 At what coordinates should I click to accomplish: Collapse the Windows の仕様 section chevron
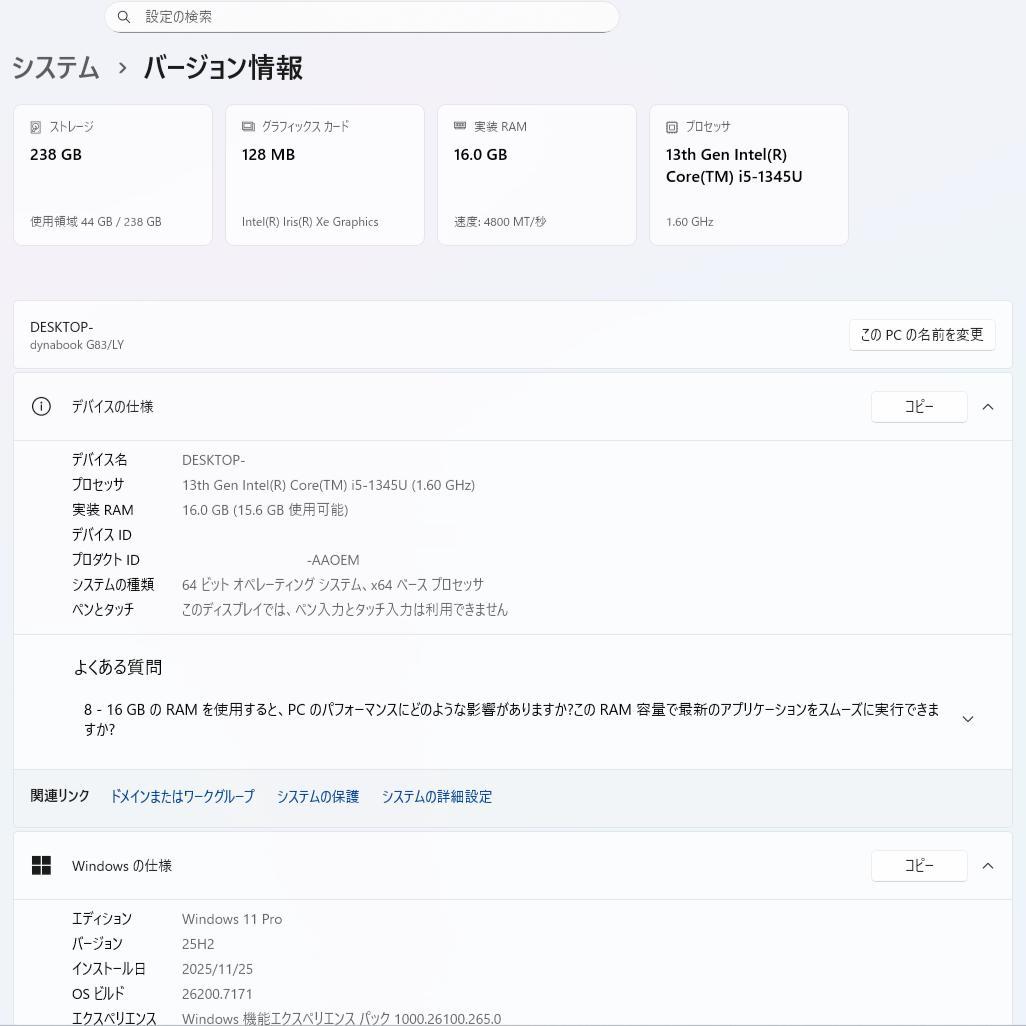point(988,865)
